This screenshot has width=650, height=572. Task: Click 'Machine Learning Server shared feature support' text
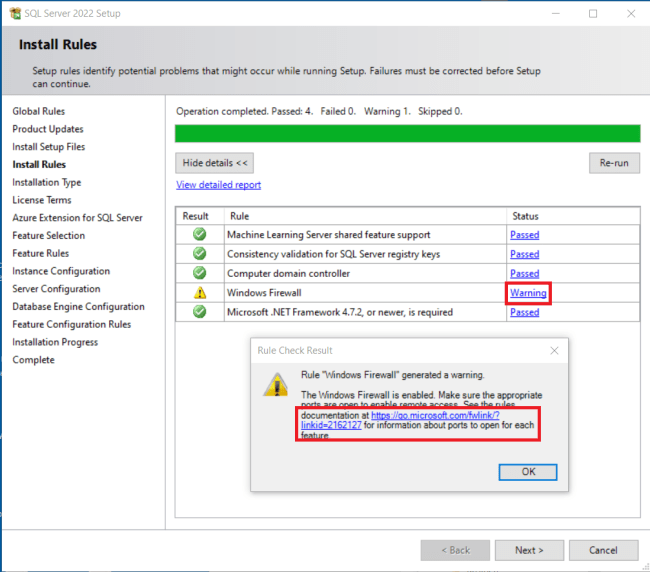point(328,235)
